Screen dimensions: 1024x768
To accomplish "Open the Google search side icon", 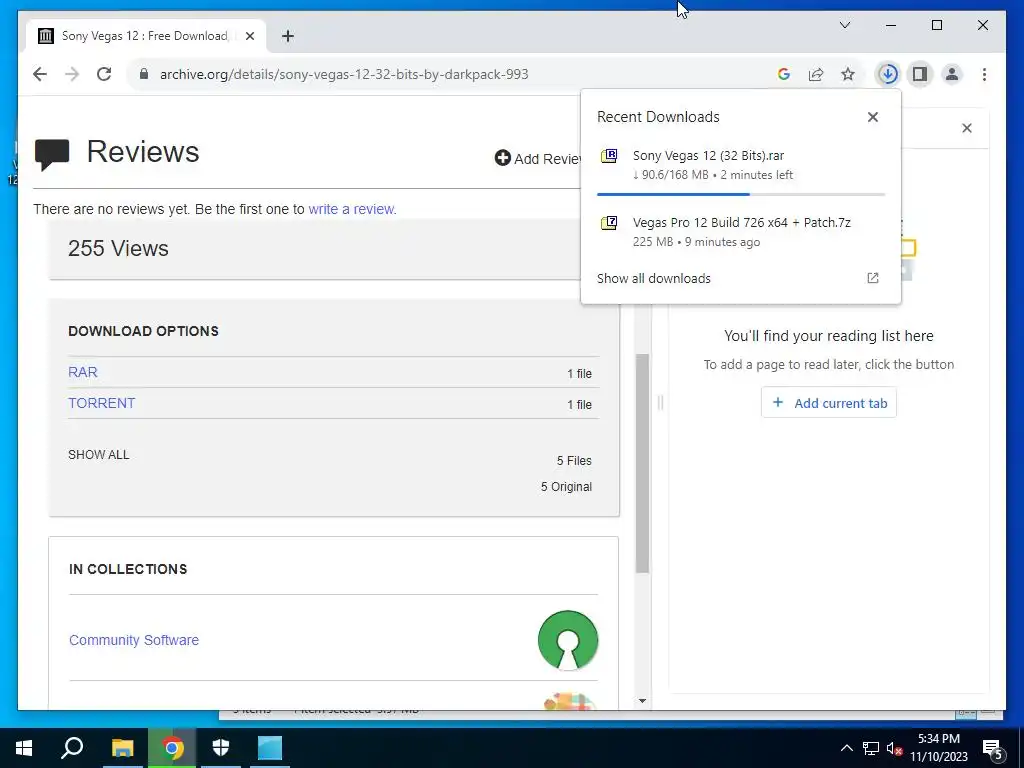I will 784,74.
